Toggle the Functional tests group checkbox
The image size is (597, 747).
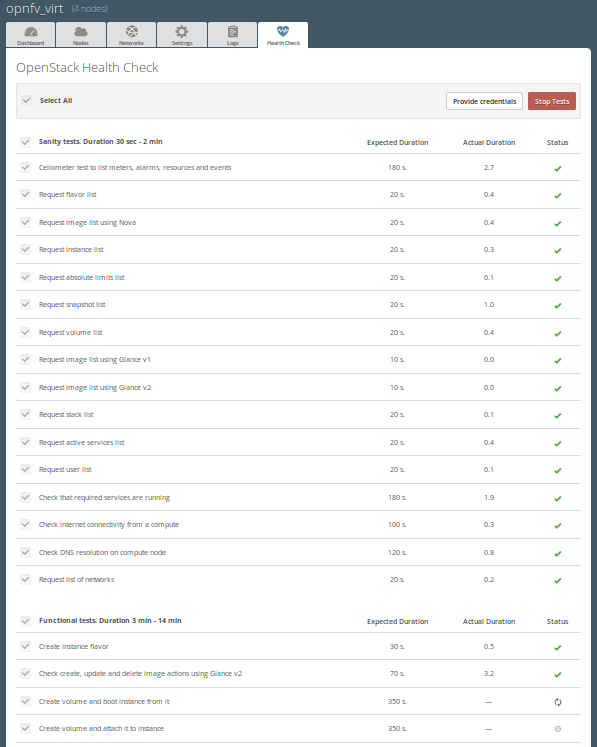click(26, 621)
